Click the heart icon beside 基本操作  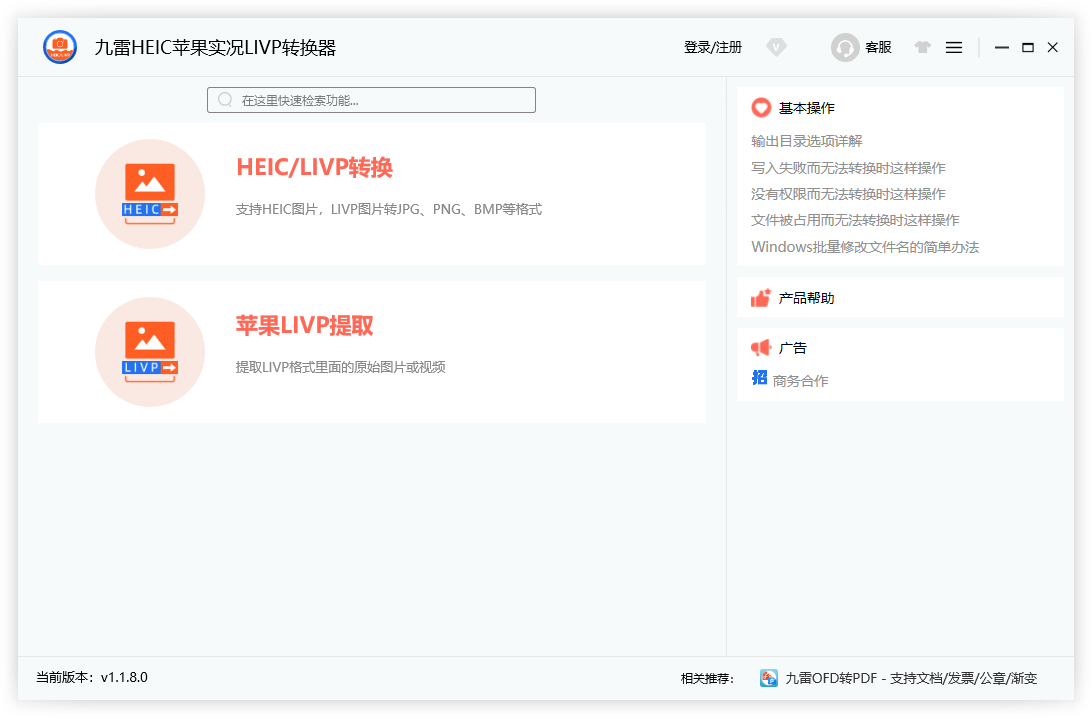[761, 107]
